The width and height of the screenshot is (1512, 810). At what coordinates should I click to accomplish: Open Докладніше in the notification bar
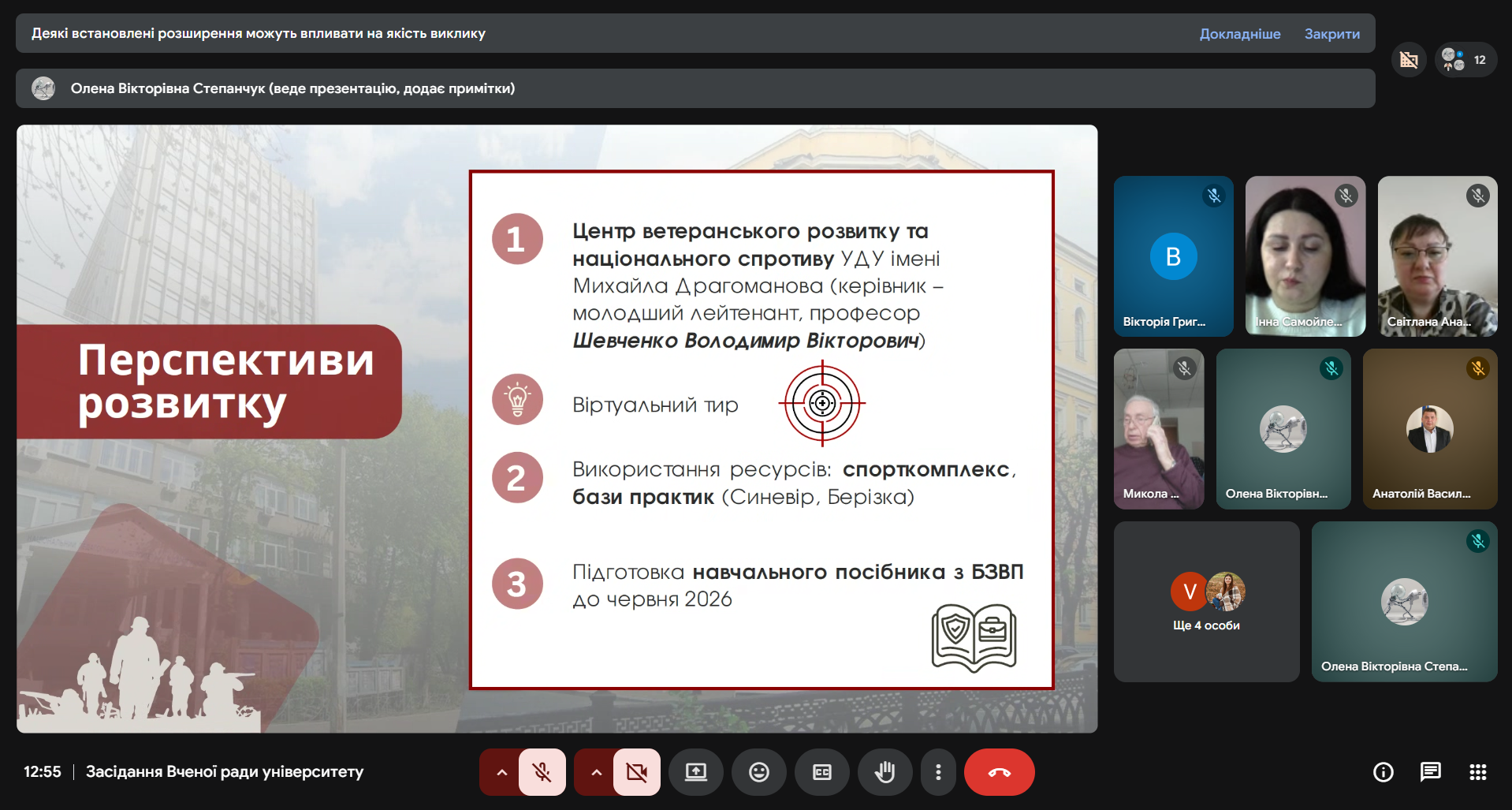click(x=1239, y=33)
